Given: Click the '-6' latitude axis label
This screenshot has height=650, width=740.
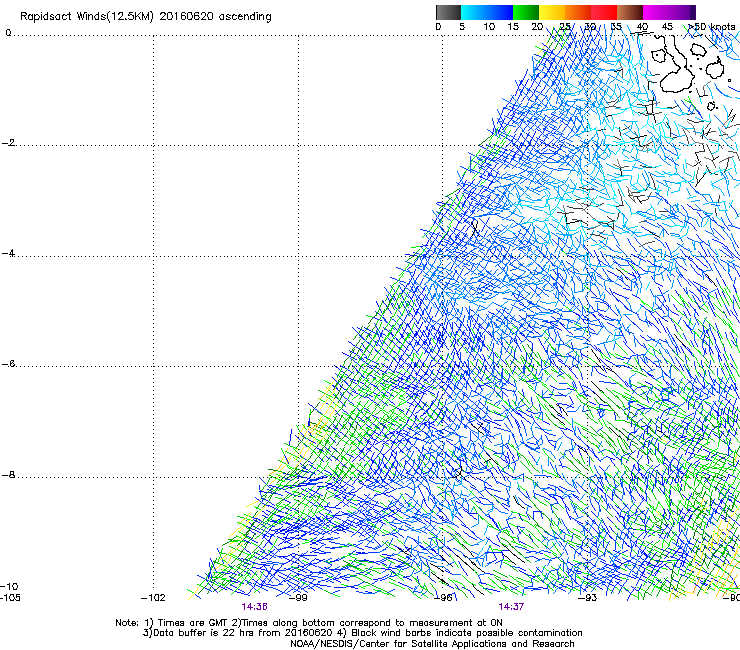Looking at the screenshot, I should point(8,364).
